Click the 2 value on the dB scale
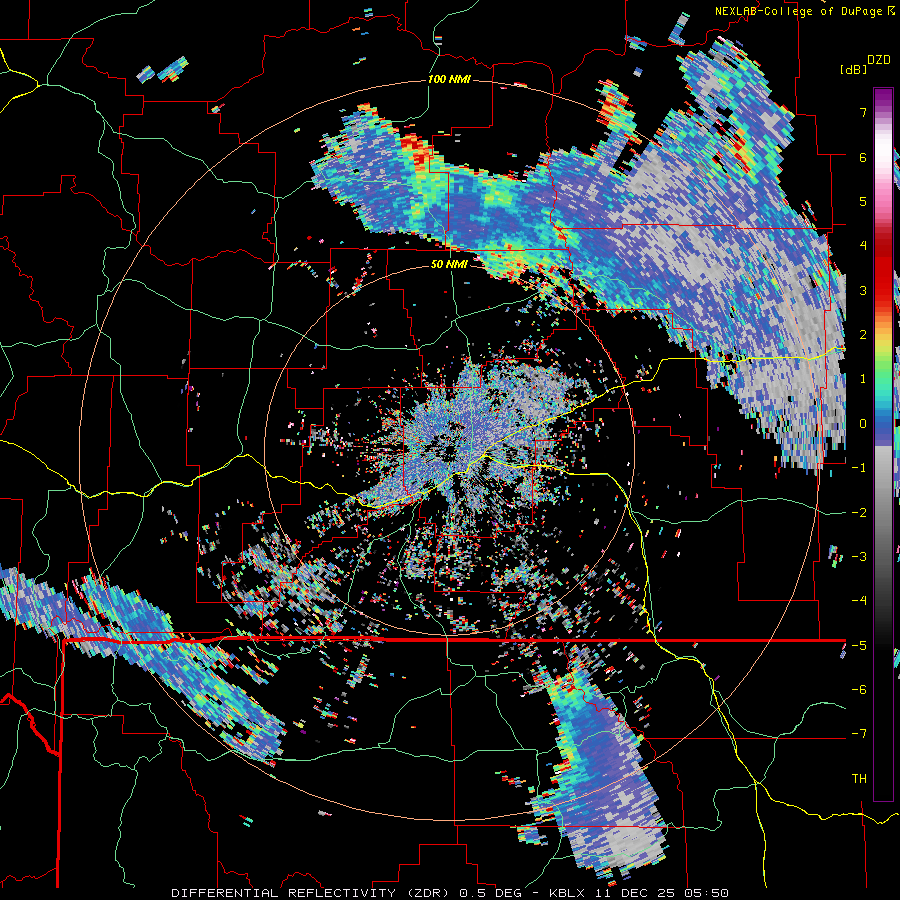Viewport: 900px width, 900px height. [863, 335]
